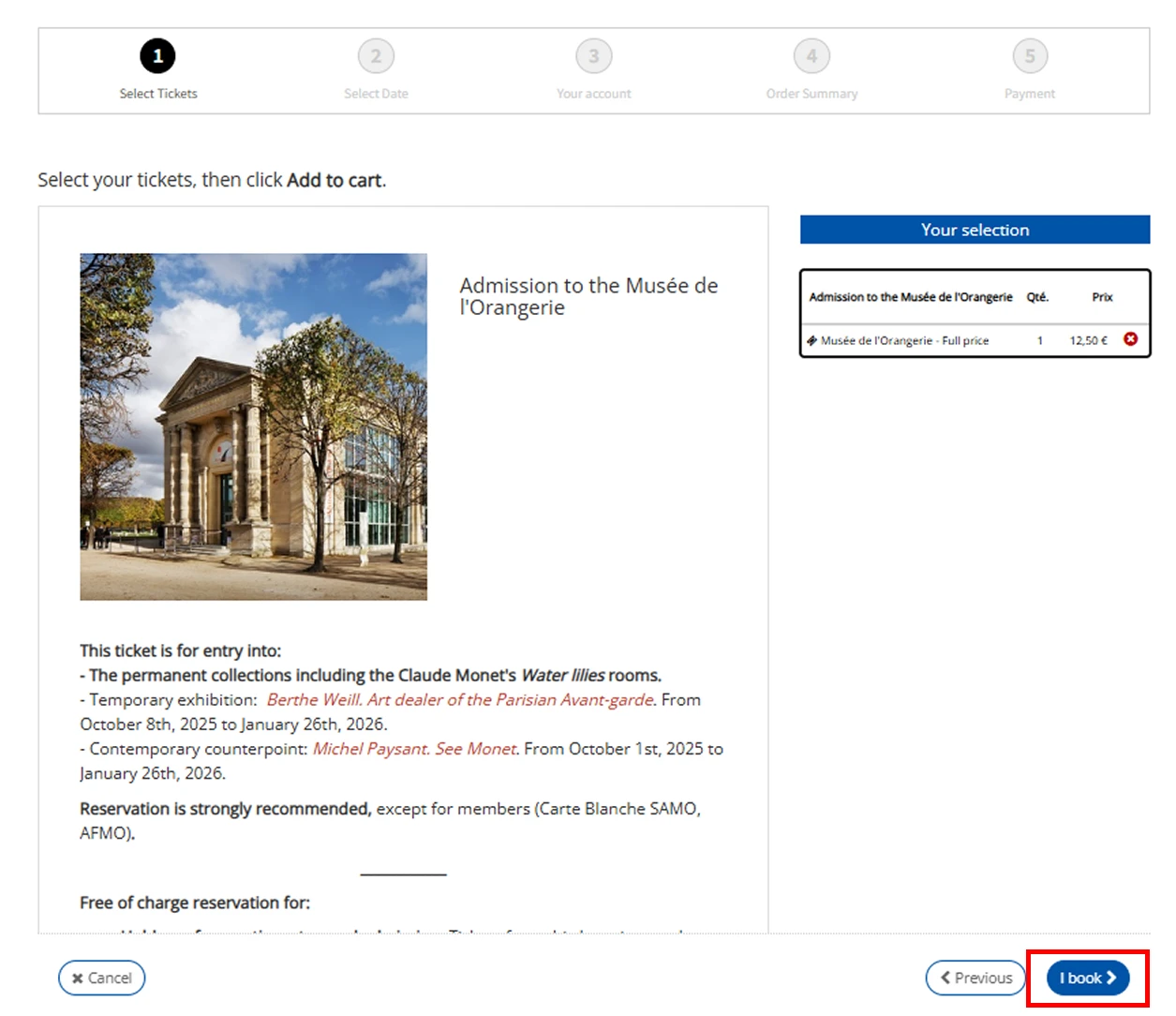Open the Berthe Weill exhibition link
Viewport: 1176px width, 1016px height.
[x=459, y=700]
